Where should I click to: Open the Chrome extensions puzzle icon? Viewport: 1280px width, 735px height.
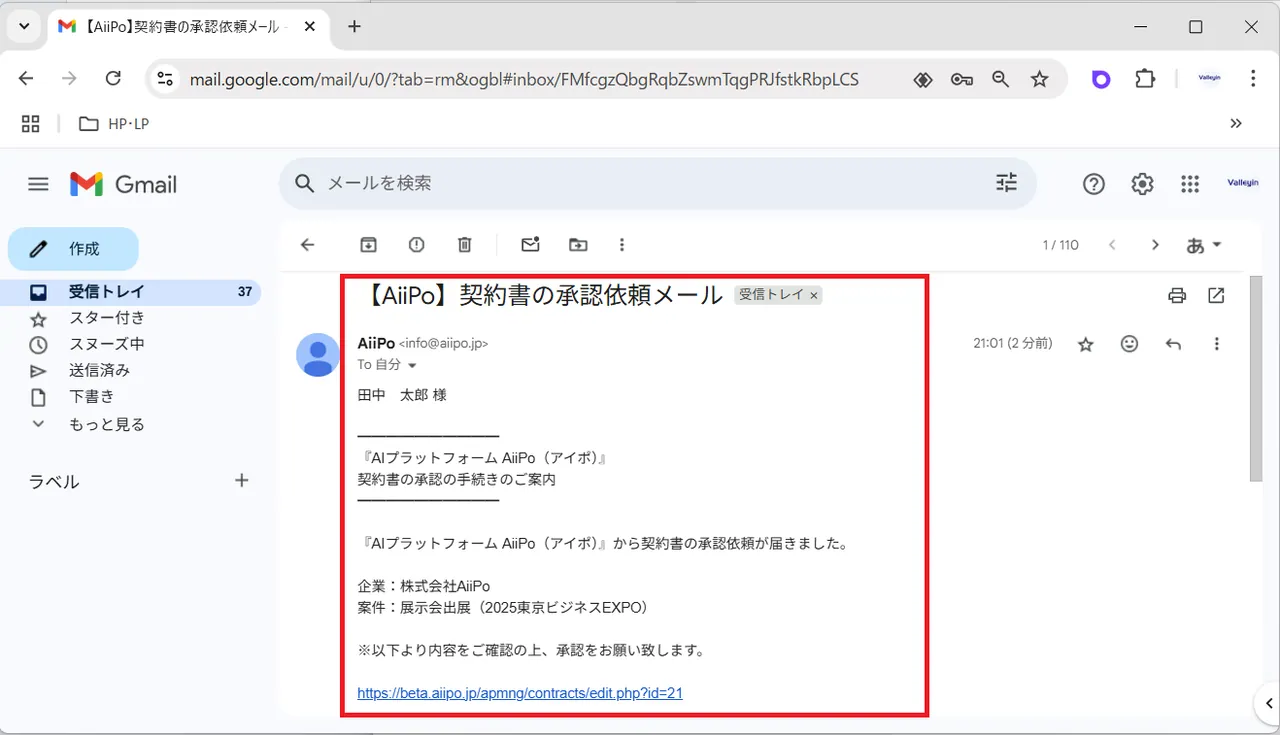pyautogui.click(x=1145, y=79)
